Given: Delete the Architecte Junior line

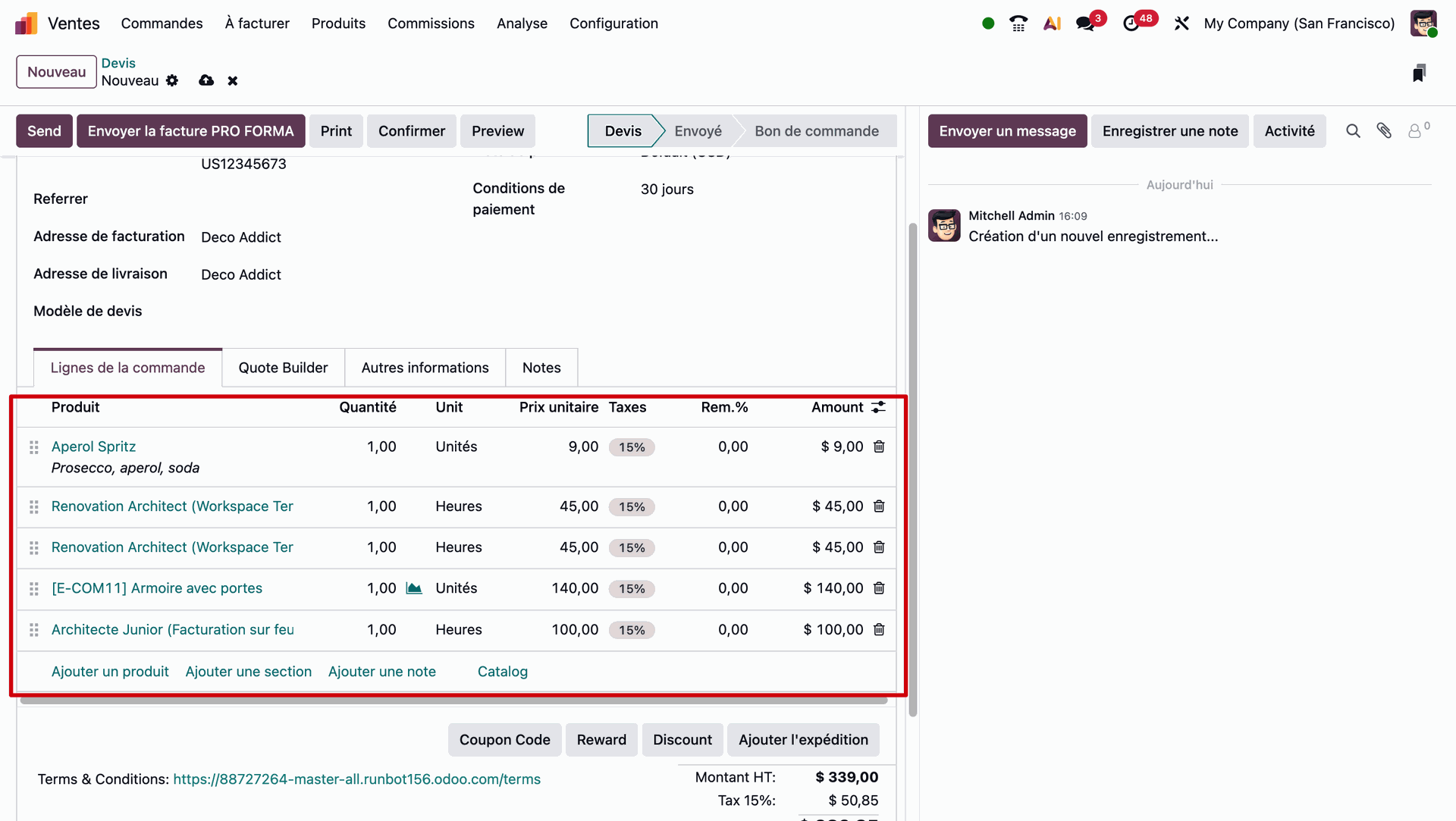Looking at the screenshot, I should pyautogui.click(x=879, y=630).
